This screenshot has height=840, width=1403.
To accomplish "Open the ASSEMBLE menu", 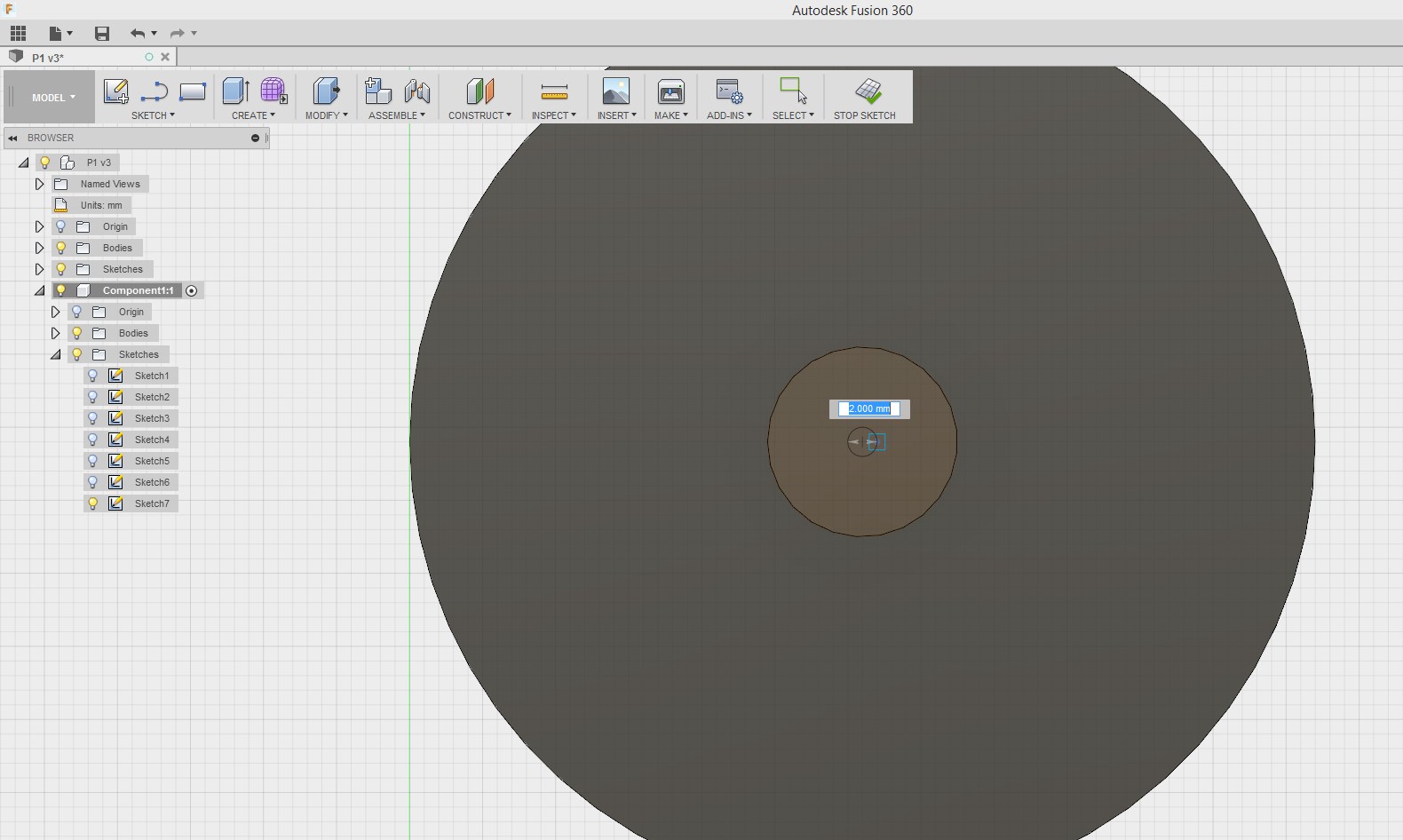I will point(396,115).
